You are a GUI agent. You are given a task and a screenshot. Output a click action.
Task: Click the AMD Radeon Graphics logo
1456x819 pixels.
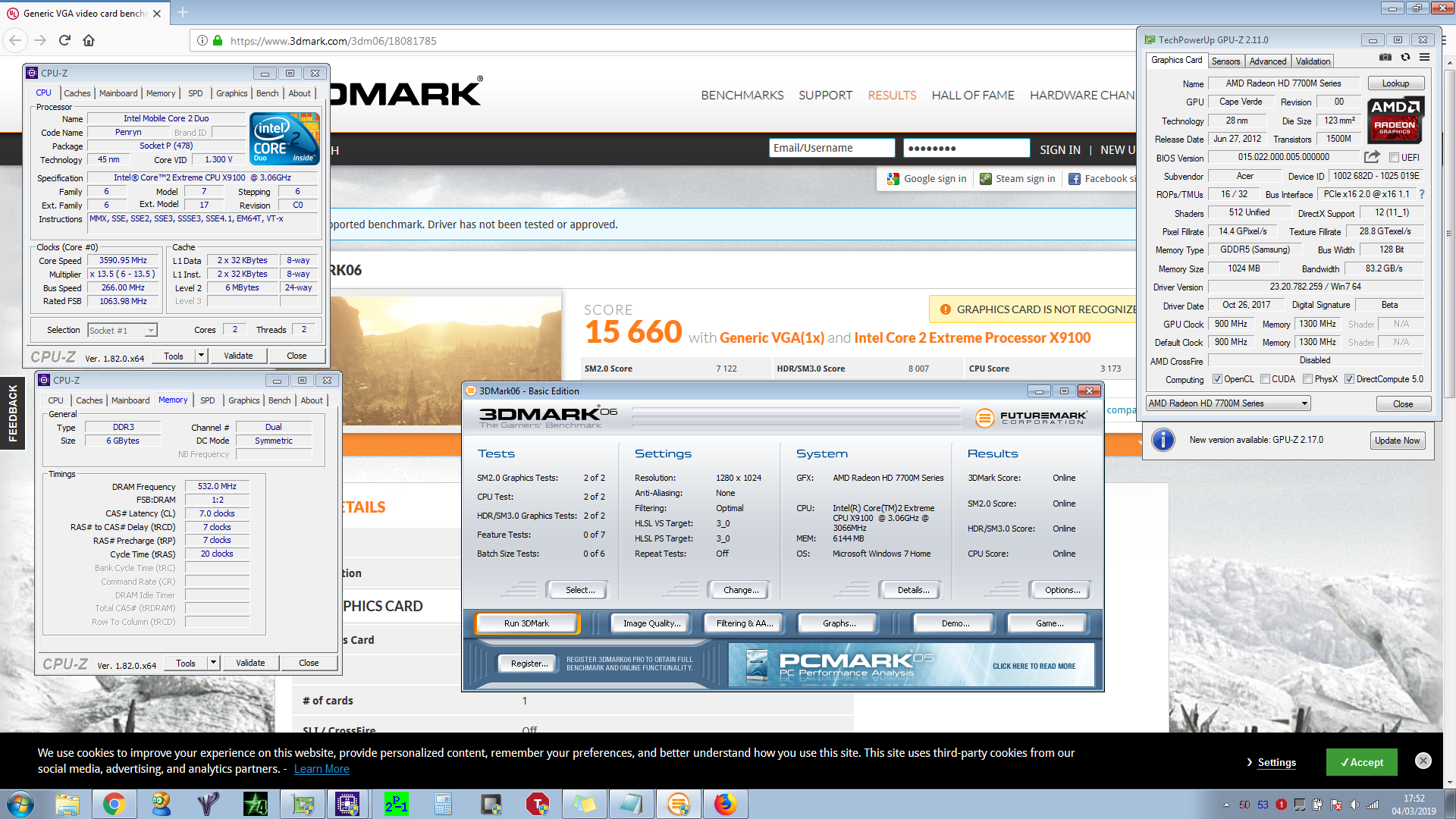coord(1395,121)
